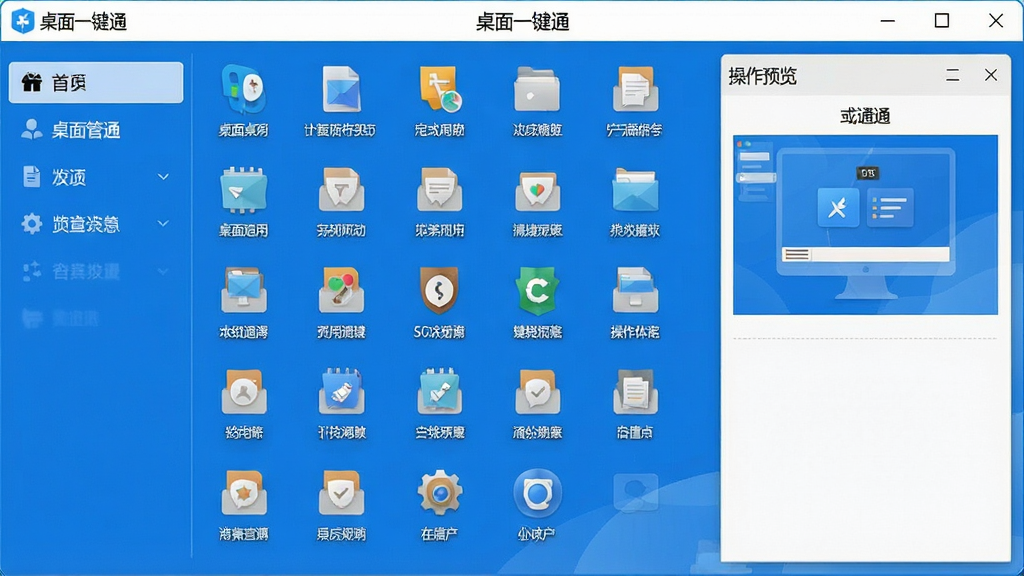Screen dimensions: 1024x576
Task: Click the faded chat bubble icon
Action: [635, 492]
